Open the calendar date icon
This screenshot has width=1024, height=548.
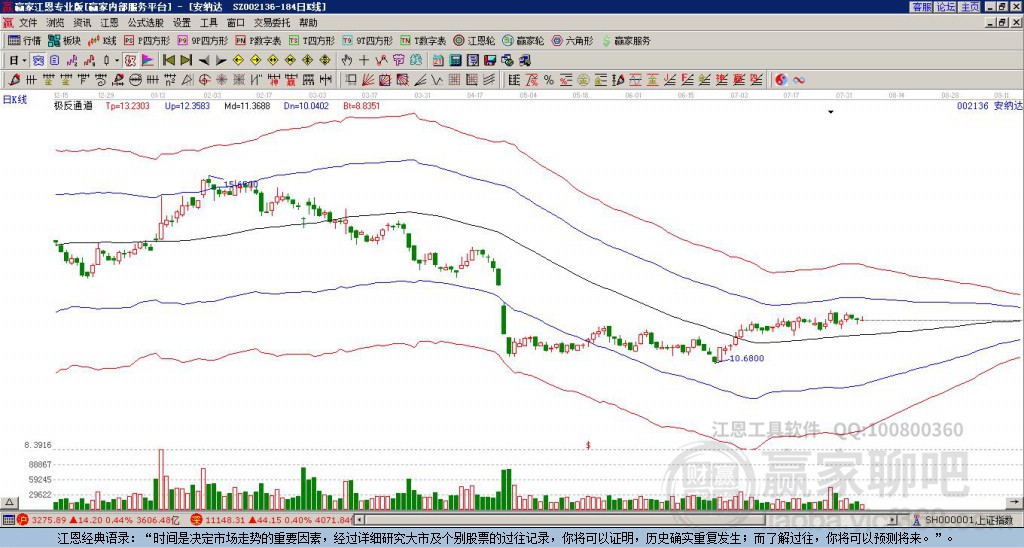click(x=438, y=60)
